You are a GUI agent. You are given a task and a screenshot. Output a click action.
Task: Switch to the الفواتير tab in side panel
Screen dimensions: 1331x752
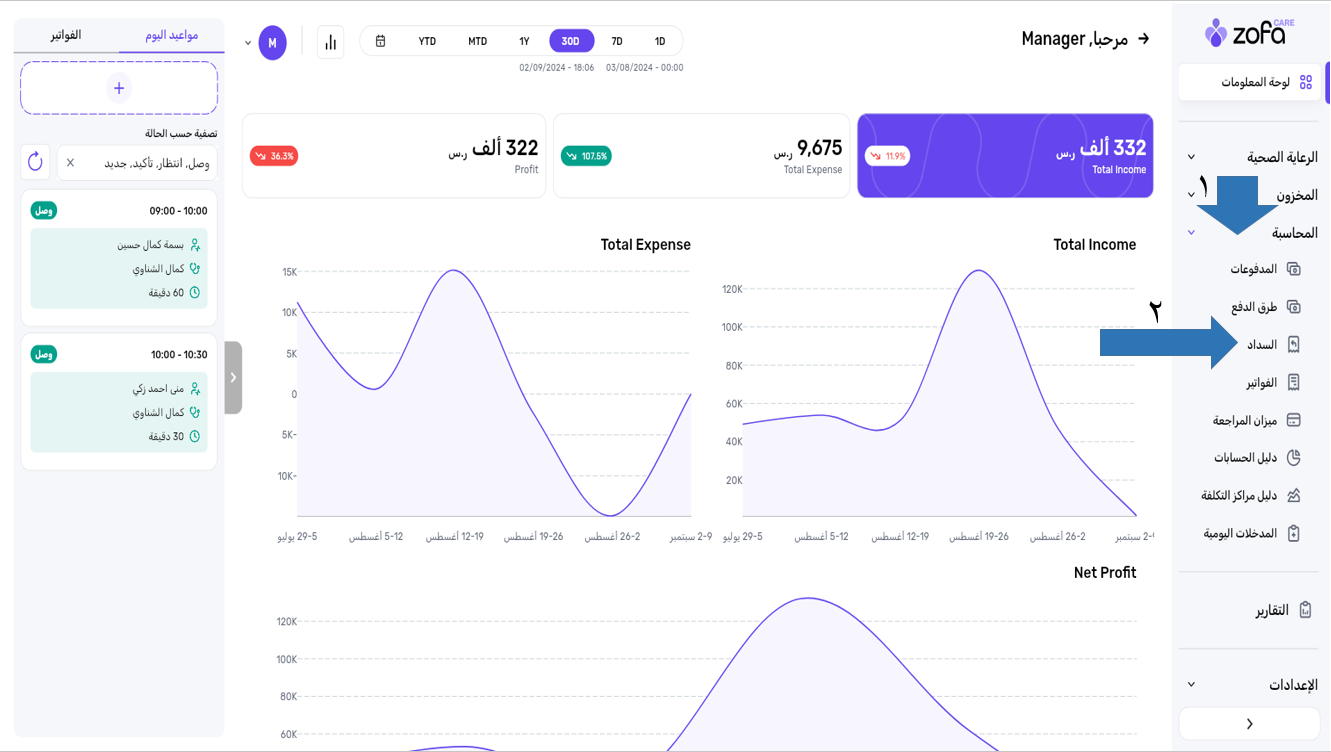point(66,35)
